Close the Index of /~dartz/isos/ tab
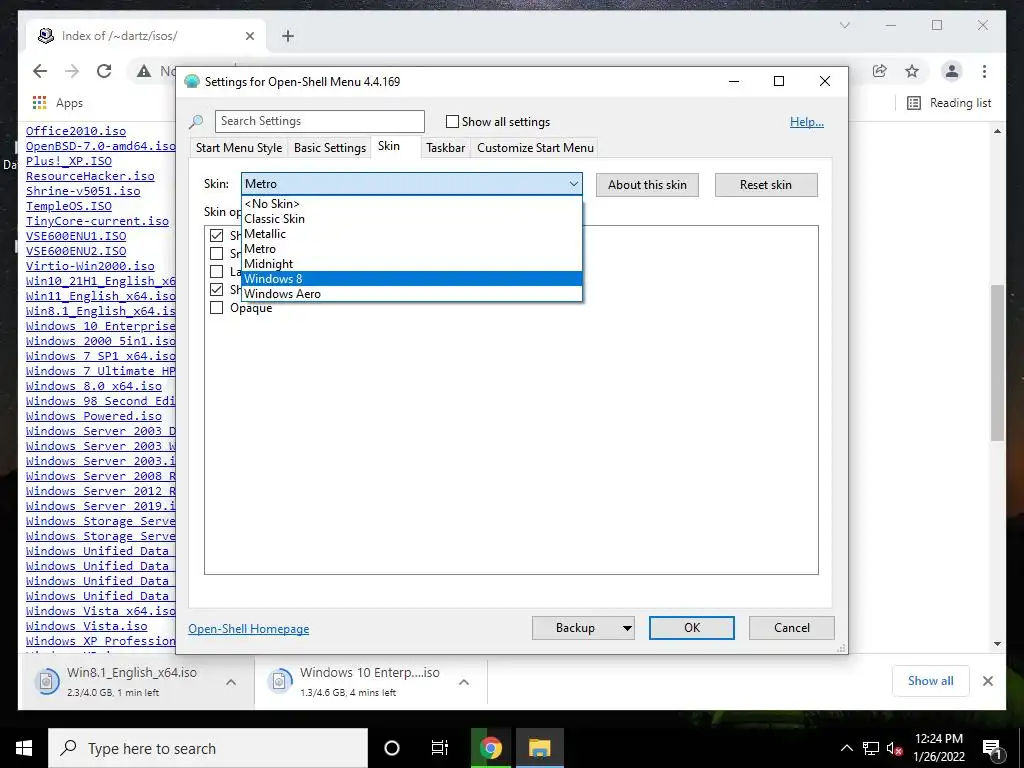Screen dimensions: 1024x768 pos(249,36)
